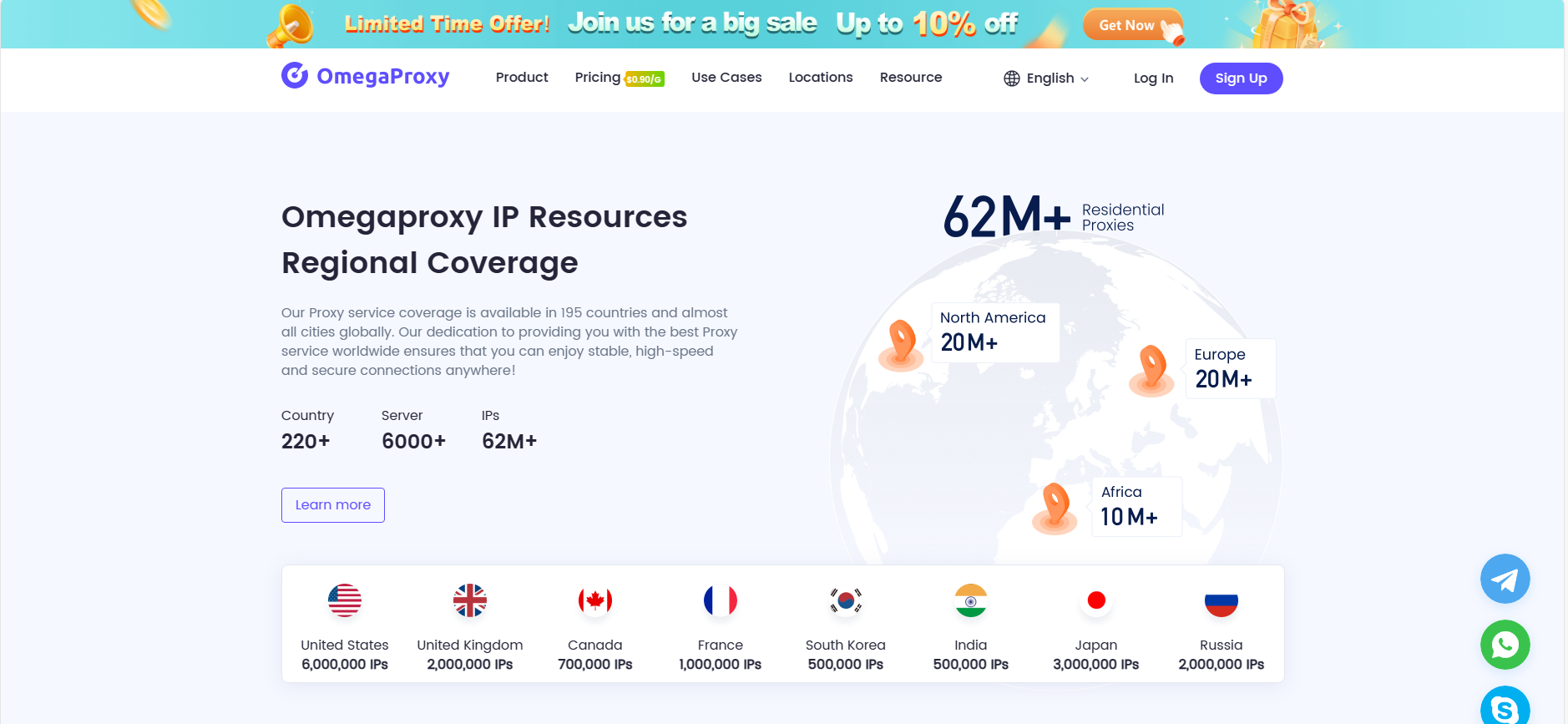Viewport: 1568px width, 724px height.
Task: Click the Africa map pin
Action: point(1055,507)
